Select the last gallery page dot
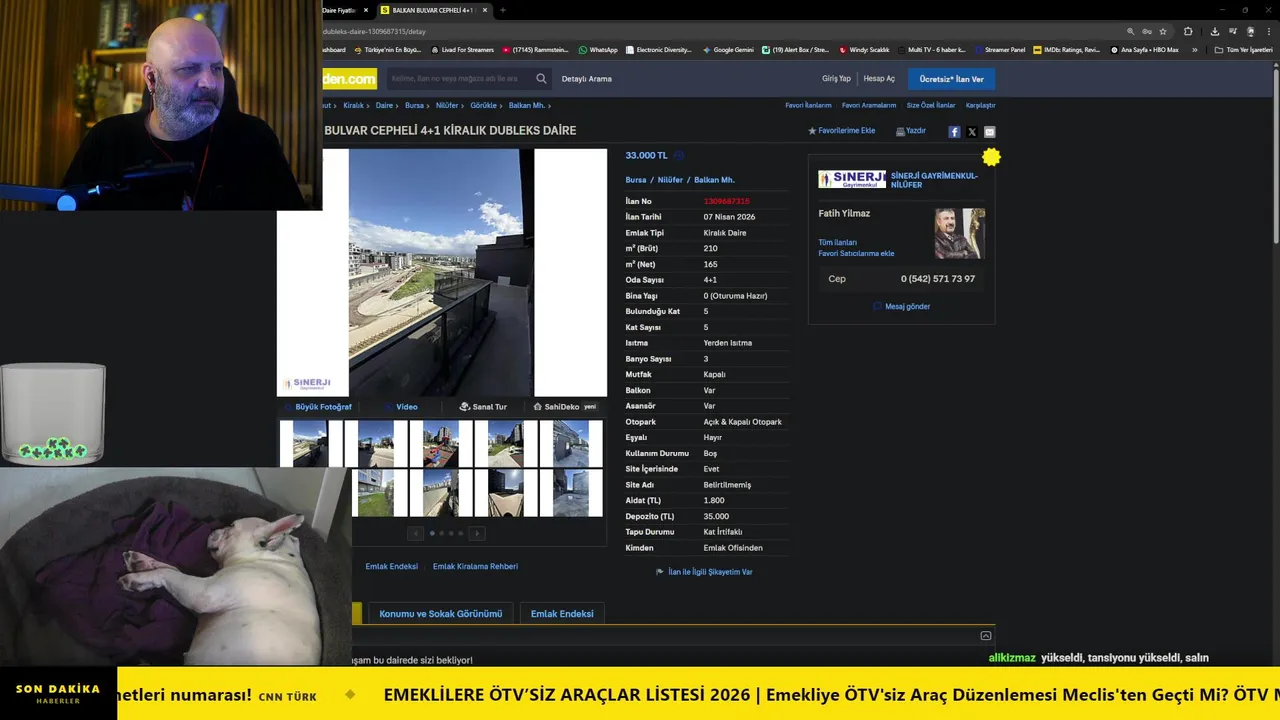The height and width of the screenshot is (720, 1280). (459, 533)
